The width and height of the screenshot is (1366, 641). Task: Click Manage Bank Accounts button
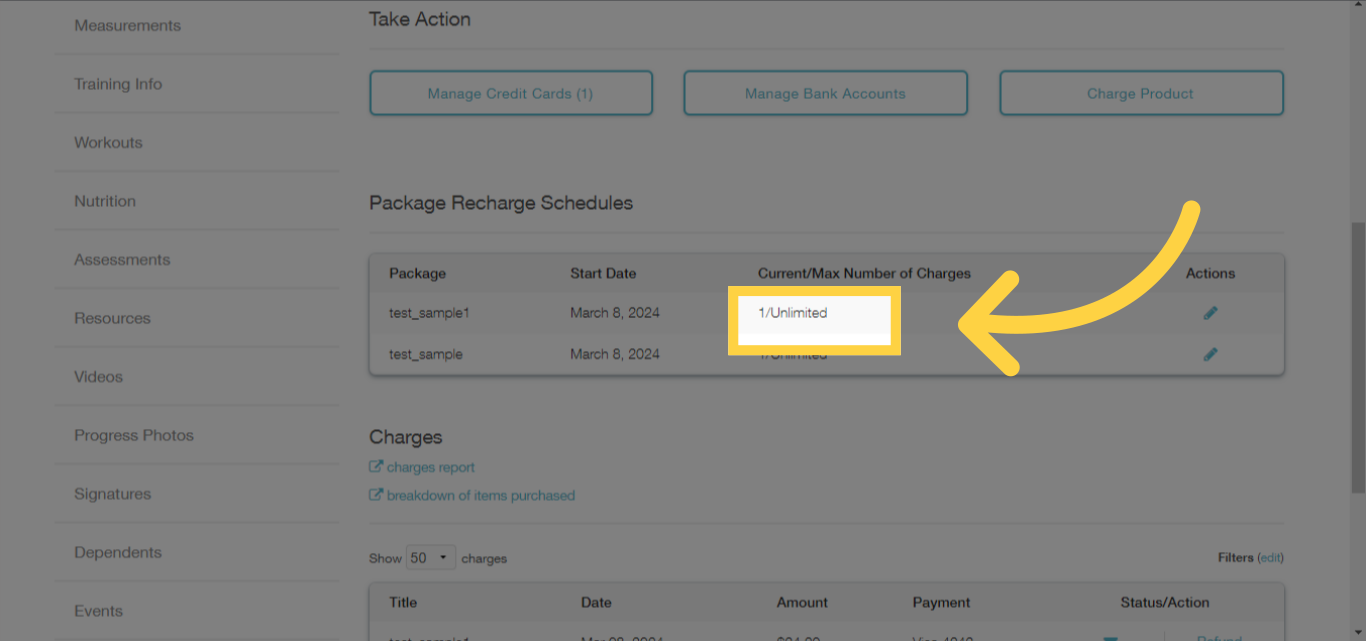(825, 94)
